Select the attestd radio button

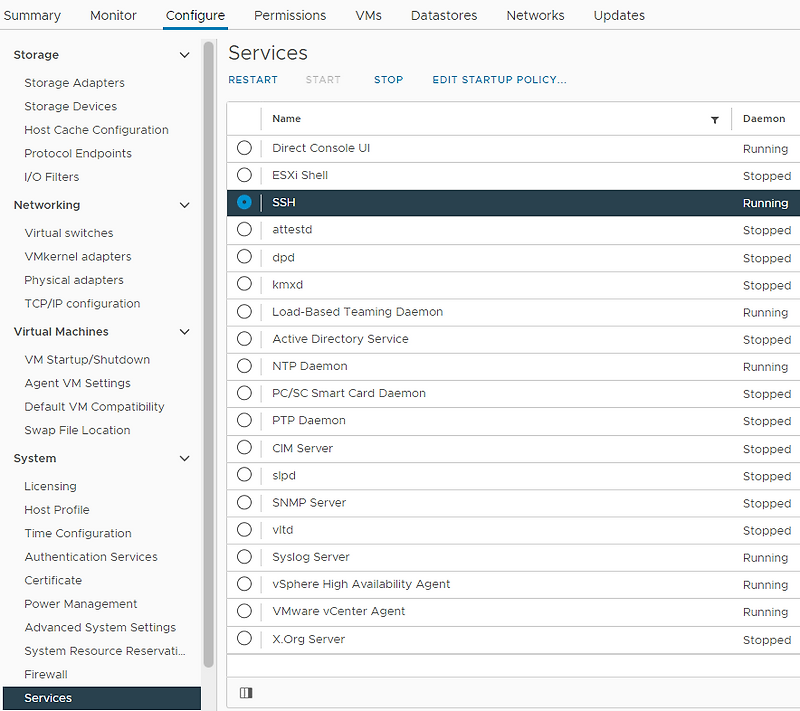pyautogui.click(x=244, y=230)
